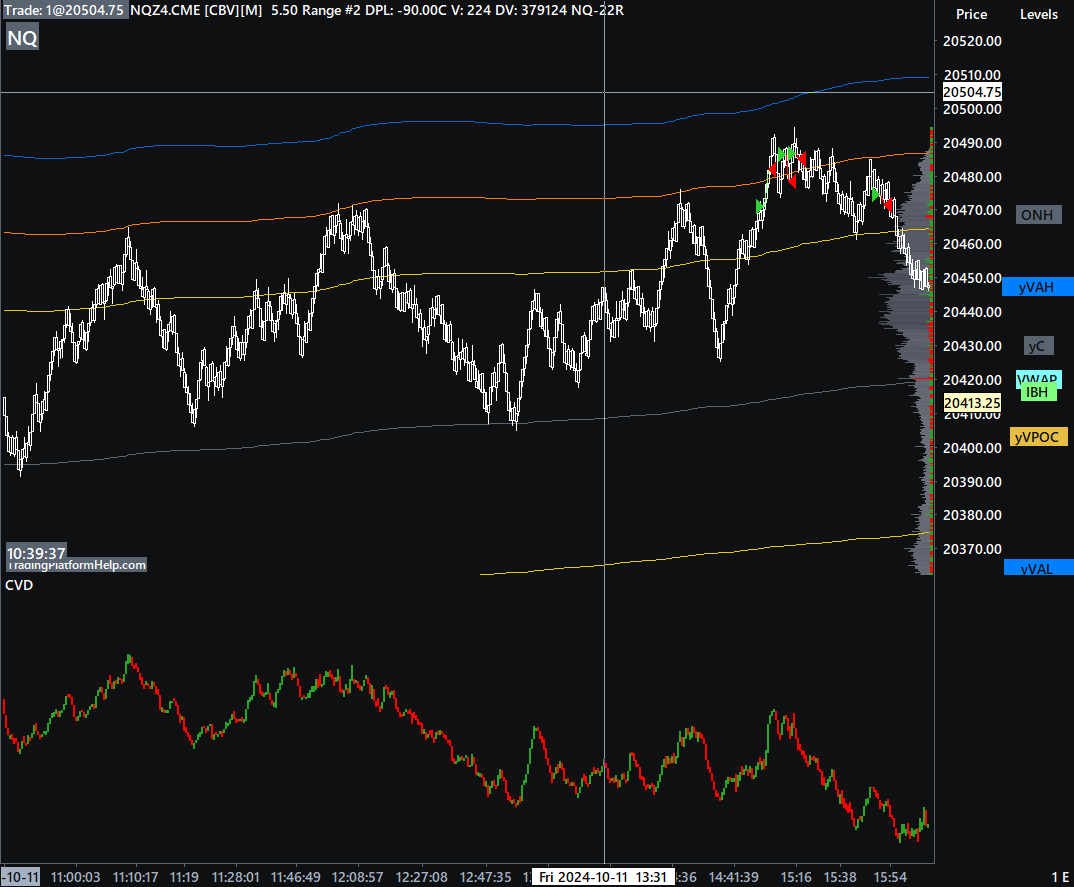The height and width of the screenshot is (887, 1074).
Task: Click the green IBH level tag
Action: point(1039,393)
